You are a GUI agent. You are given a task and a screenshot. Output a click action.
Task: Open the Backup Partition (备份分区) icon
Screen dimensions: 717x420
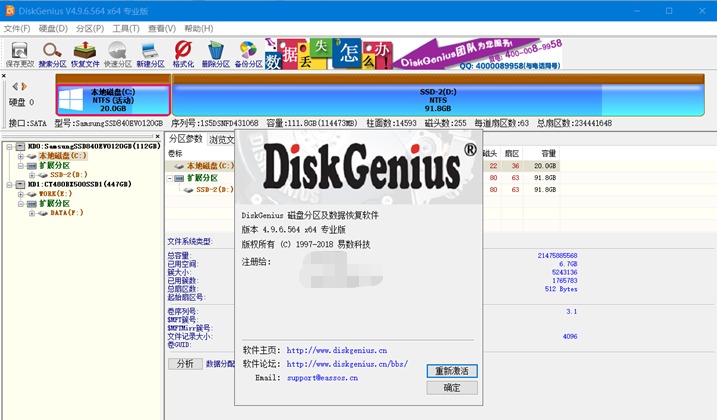248,54
